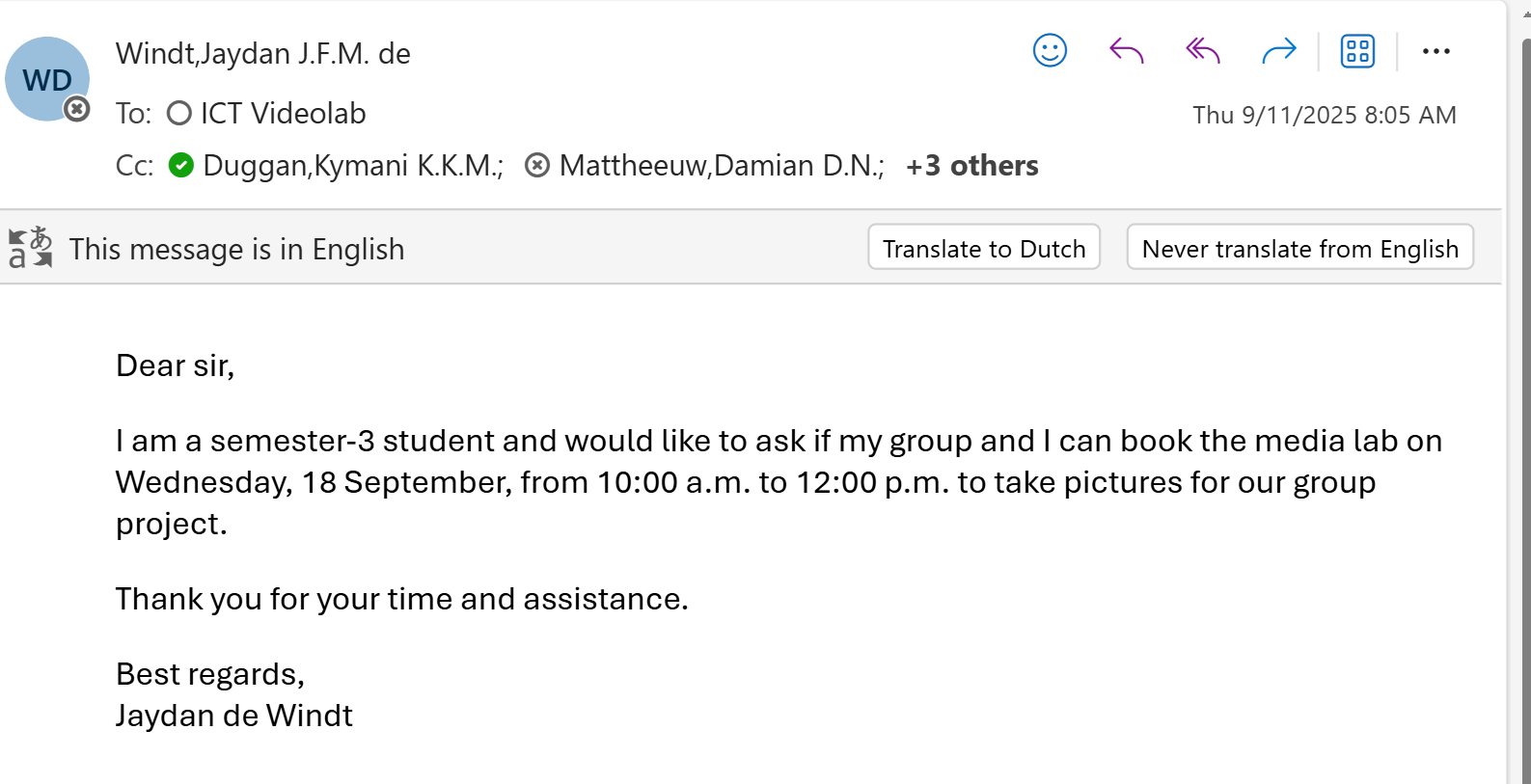The height and width of the screenshot is (784, 1531).
Task: Click Translate to Dutch
Action: coord(983,248)
